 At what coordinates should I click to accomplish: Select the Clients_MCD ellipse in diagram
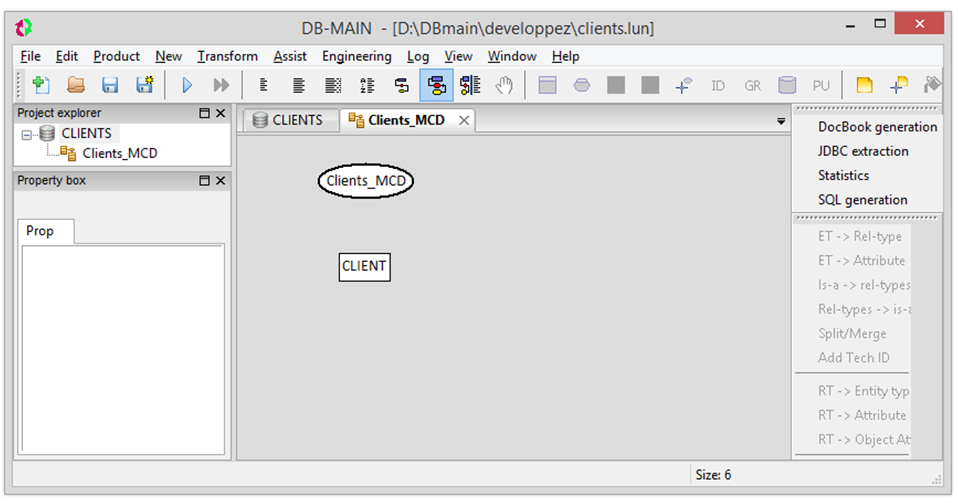click(x=365, y=181)
